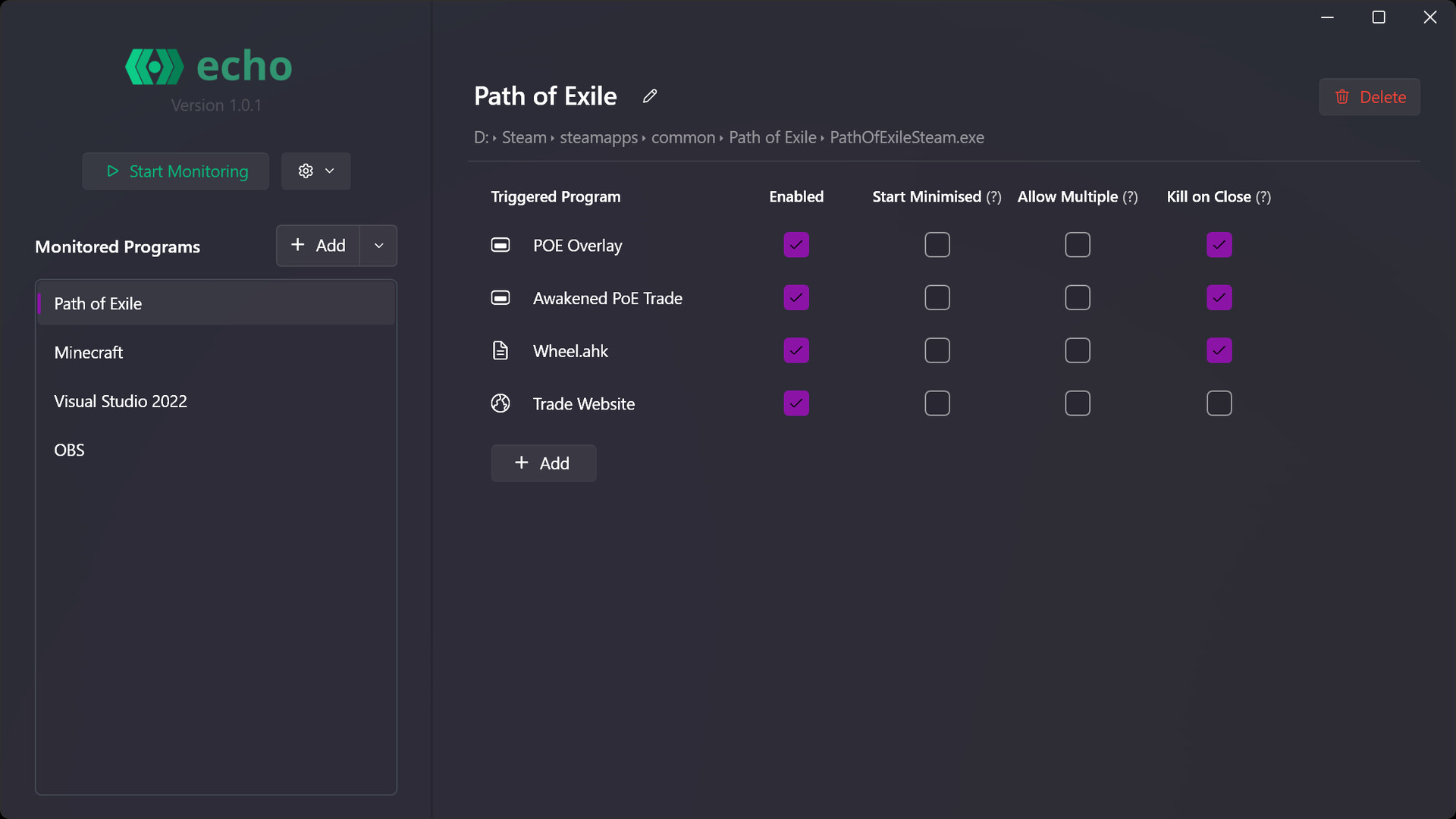The height and width of the screenshot is (819, 1456).
Task: Click the pencil icon to rename Path of Exile
Action: click(x=649, y=96)
